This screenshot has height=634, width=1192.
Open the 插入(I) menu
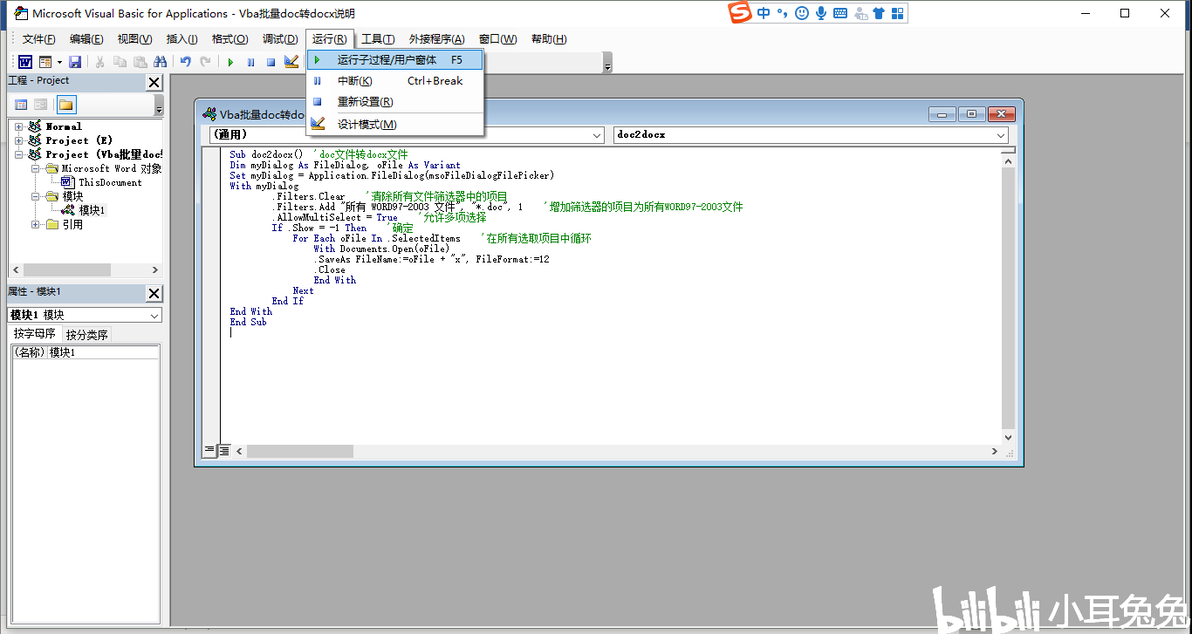click(x=182, y=40)
